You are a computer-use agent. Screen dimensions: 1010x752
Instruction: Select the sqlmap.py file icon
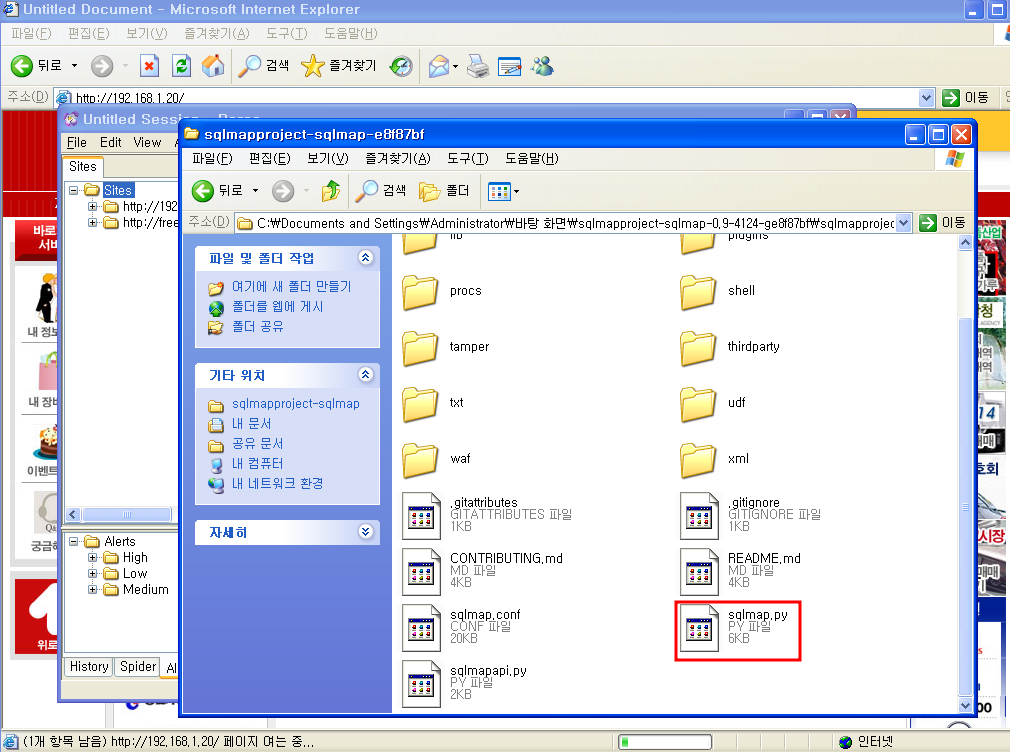coord(699,628)
